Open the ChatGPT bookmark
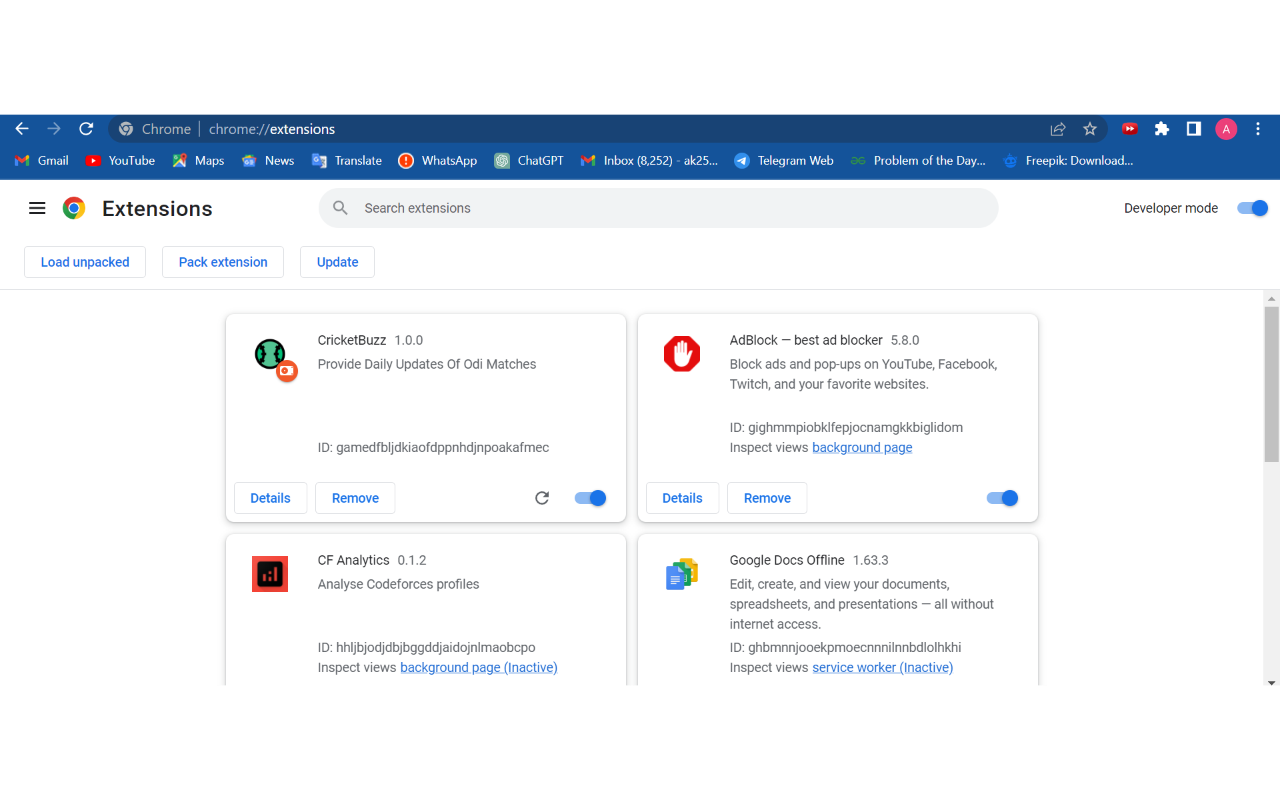 [x=529, y=160]
